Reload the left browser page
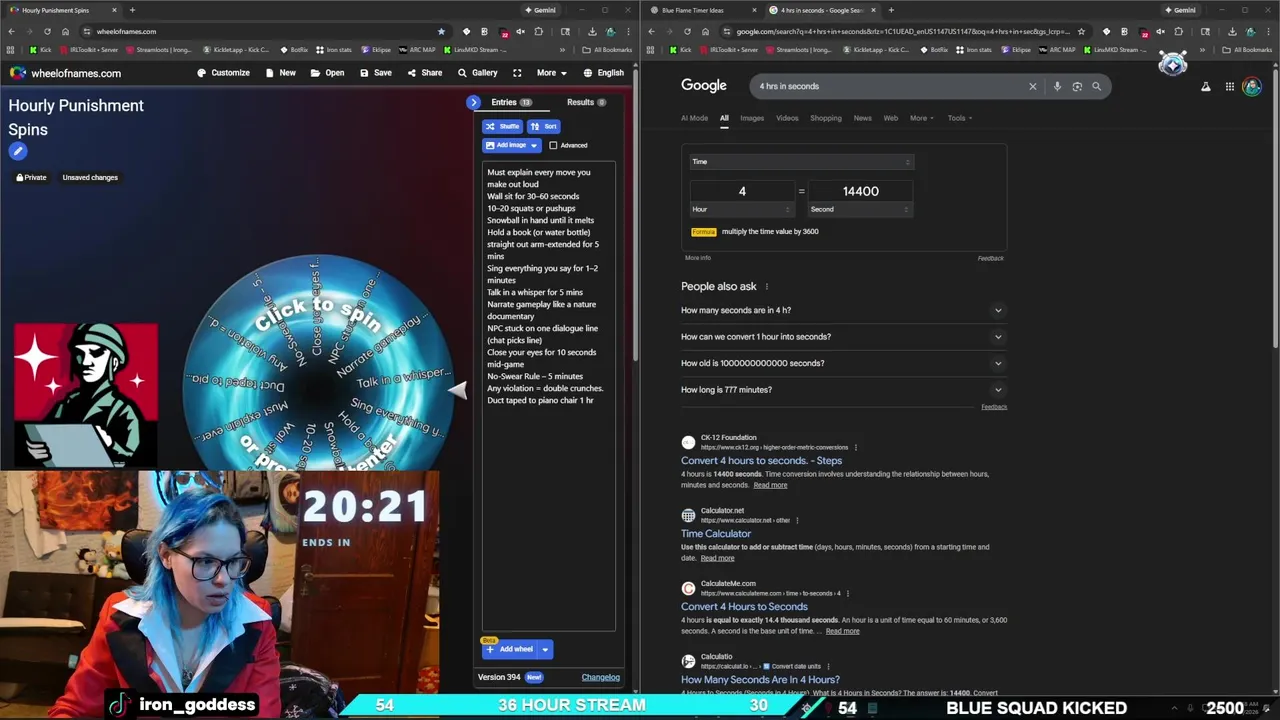The width and height of the screenshot is (1280, 720). [x=47, y=31]
